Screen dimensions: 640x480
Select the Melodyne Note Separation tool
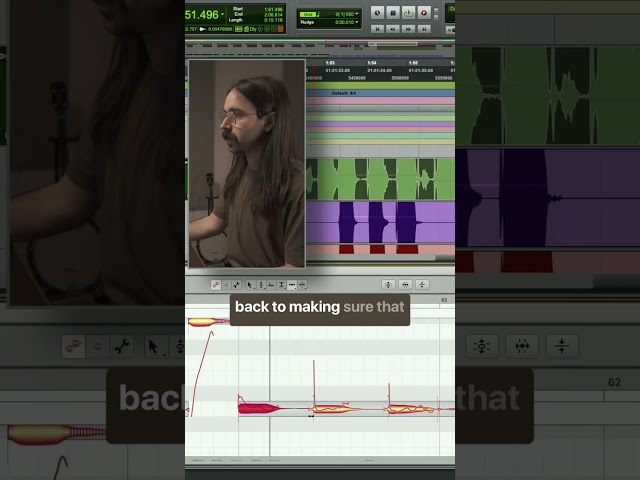302,285
